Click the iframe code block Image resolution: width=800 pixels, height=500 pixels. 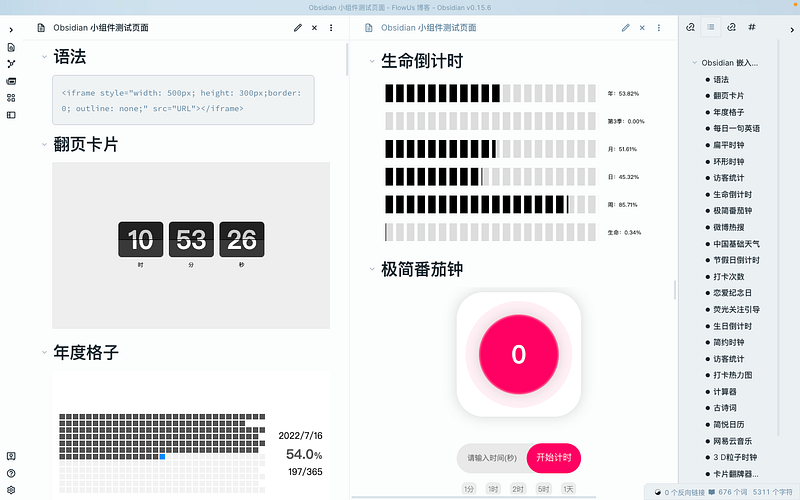[x=183, y=100]
